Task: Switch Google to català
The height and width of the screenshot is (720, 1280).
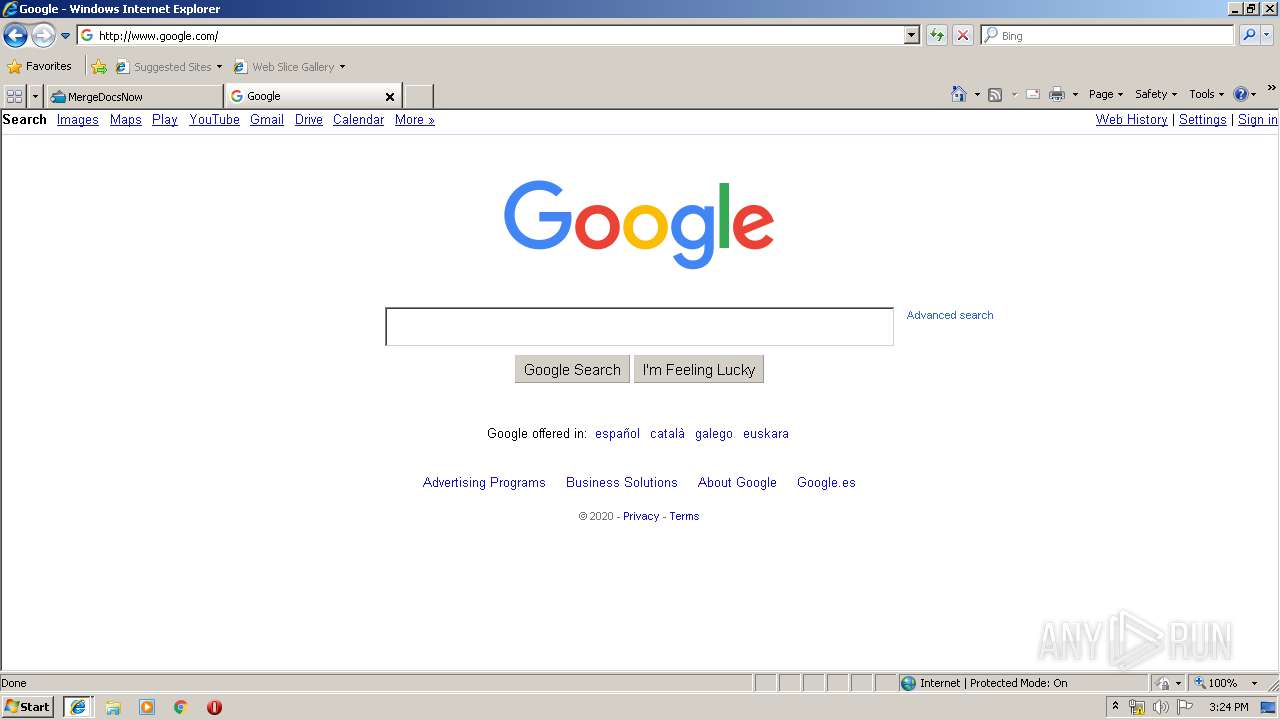Action: (667, 434)
